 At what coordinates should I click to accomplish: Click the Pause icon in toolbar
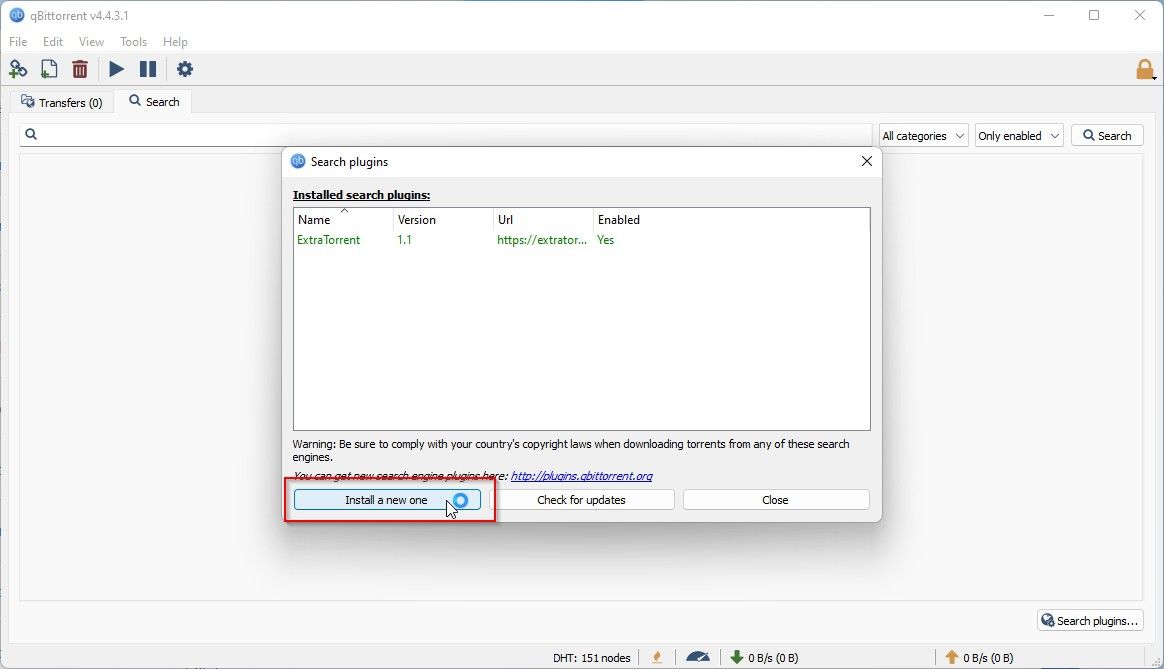pyautogui.click(x=148, y=70)
